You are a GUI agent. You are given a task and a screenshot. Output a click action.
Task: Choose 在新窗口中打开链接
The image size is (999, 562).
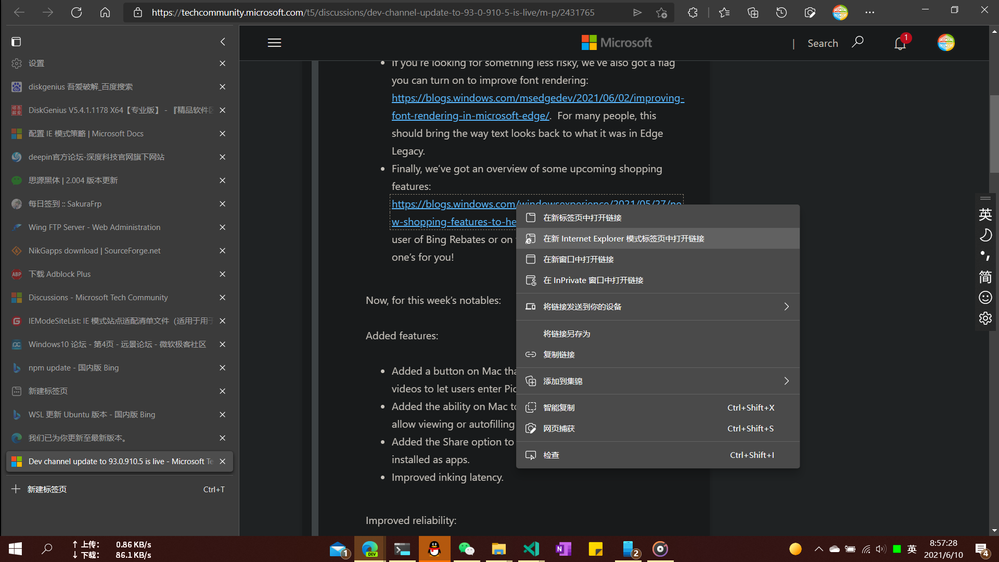(x=658, y=259)
